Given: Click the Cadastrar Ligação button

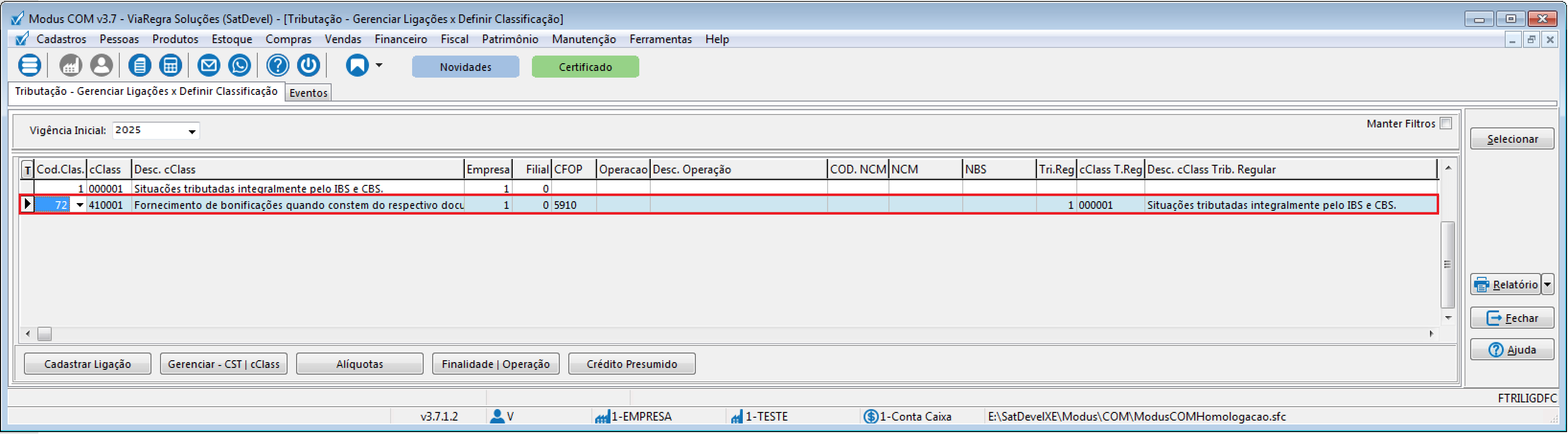Looking at the screenshot, I should coord(87,364).
